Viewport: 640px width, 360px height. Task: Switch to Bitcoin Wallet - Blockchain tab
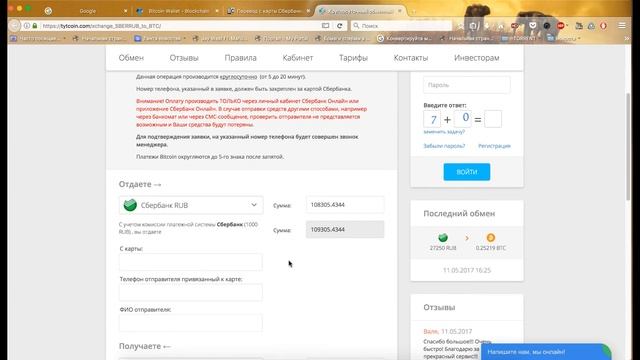[178, 11]
